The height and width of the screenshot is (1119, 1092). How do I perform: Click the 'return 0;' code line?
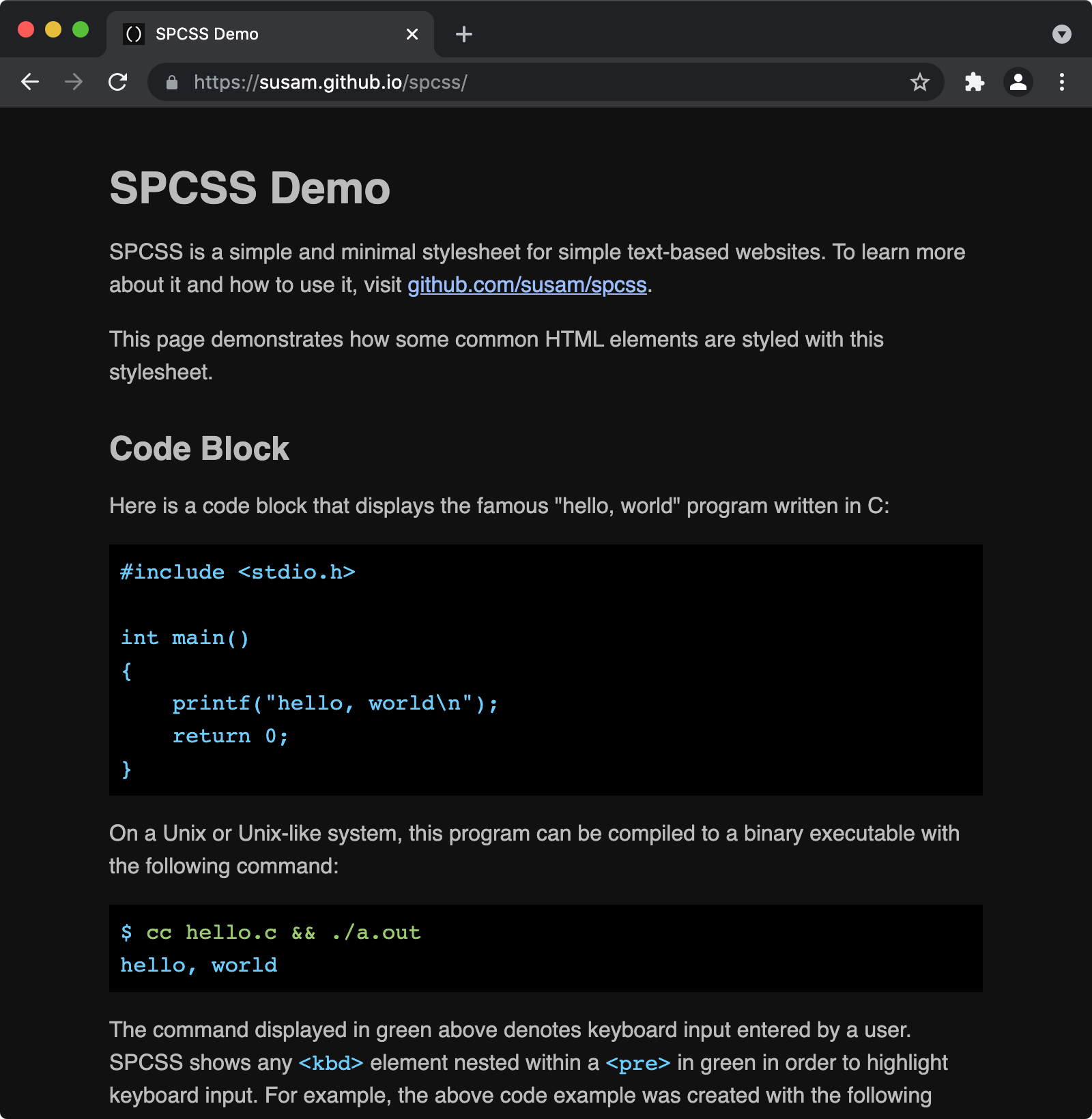230,736
